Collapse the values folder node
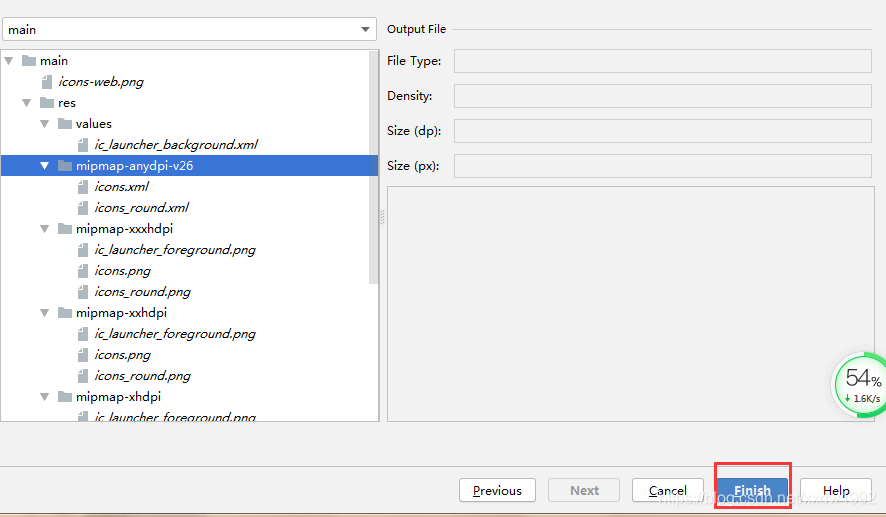 pos(45,124)
